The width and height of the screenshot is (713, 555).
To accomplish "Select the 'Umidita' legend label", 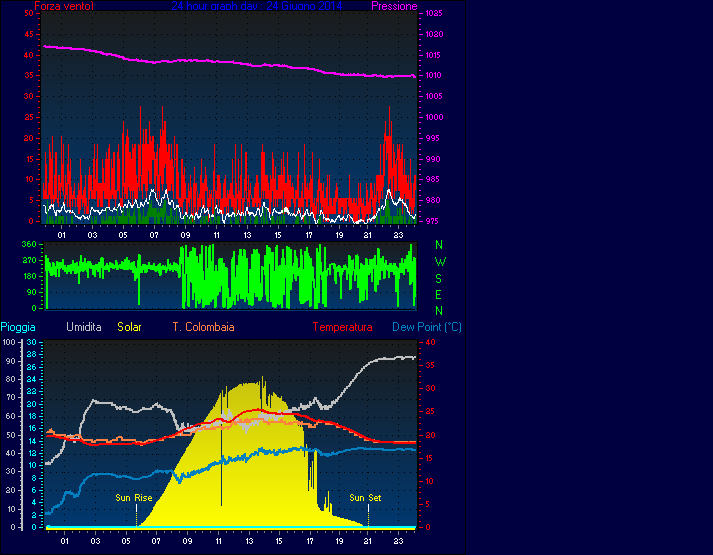I will click(x=84, y=327).
